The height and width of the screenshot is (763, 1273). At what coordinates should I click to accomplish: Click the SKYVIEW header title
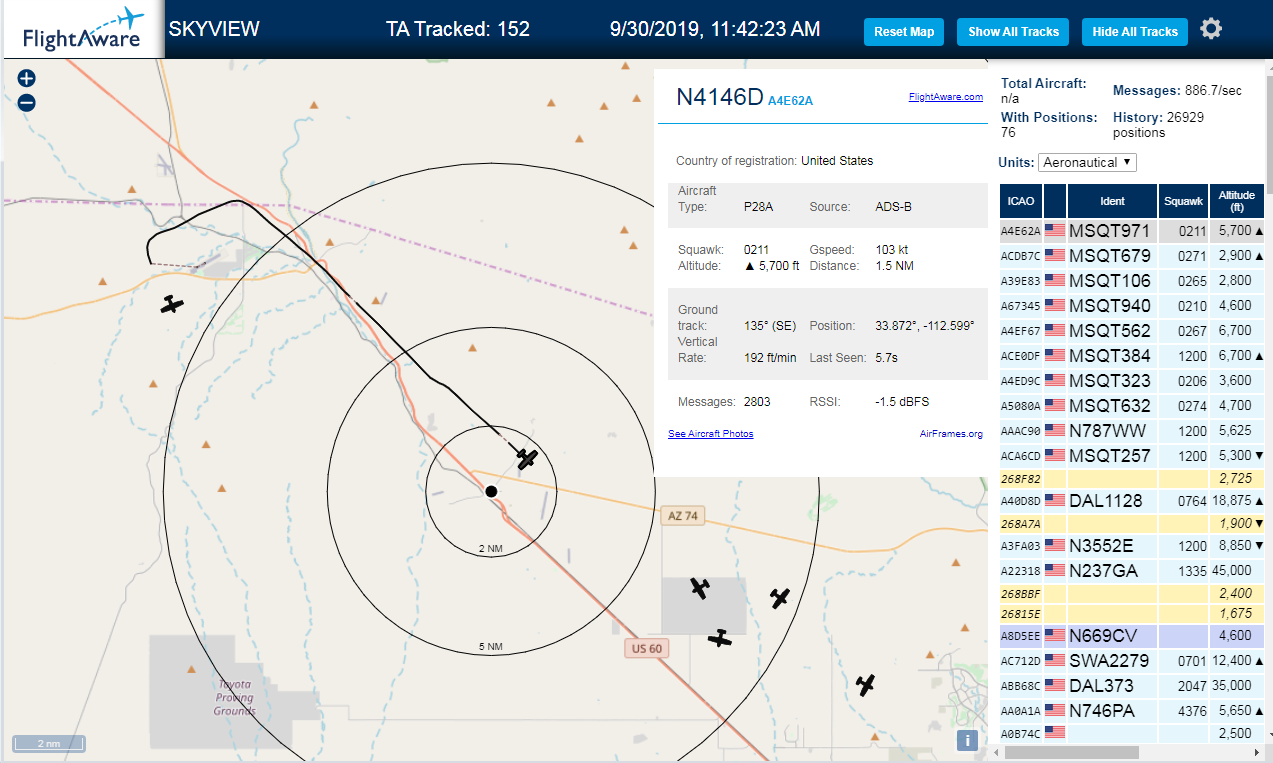(x=214, y=29)
